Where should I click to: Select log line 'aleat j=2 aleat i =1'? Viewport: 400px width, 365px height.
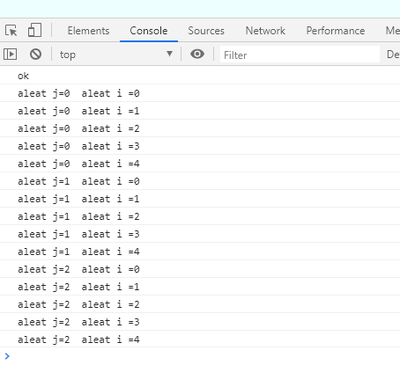(x=200, y=287)
